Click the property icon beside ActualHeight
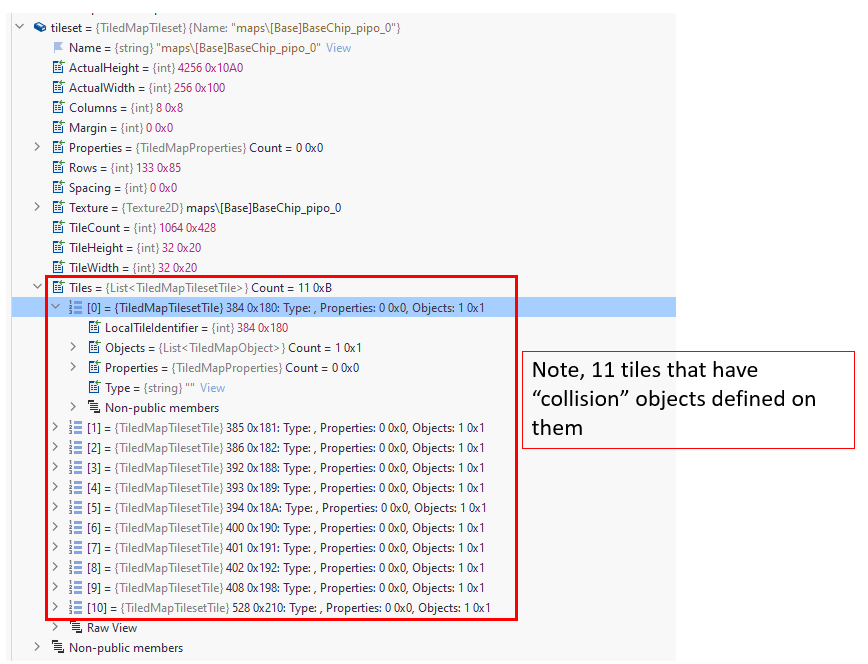868x664 pixels. tap(58, 67)
